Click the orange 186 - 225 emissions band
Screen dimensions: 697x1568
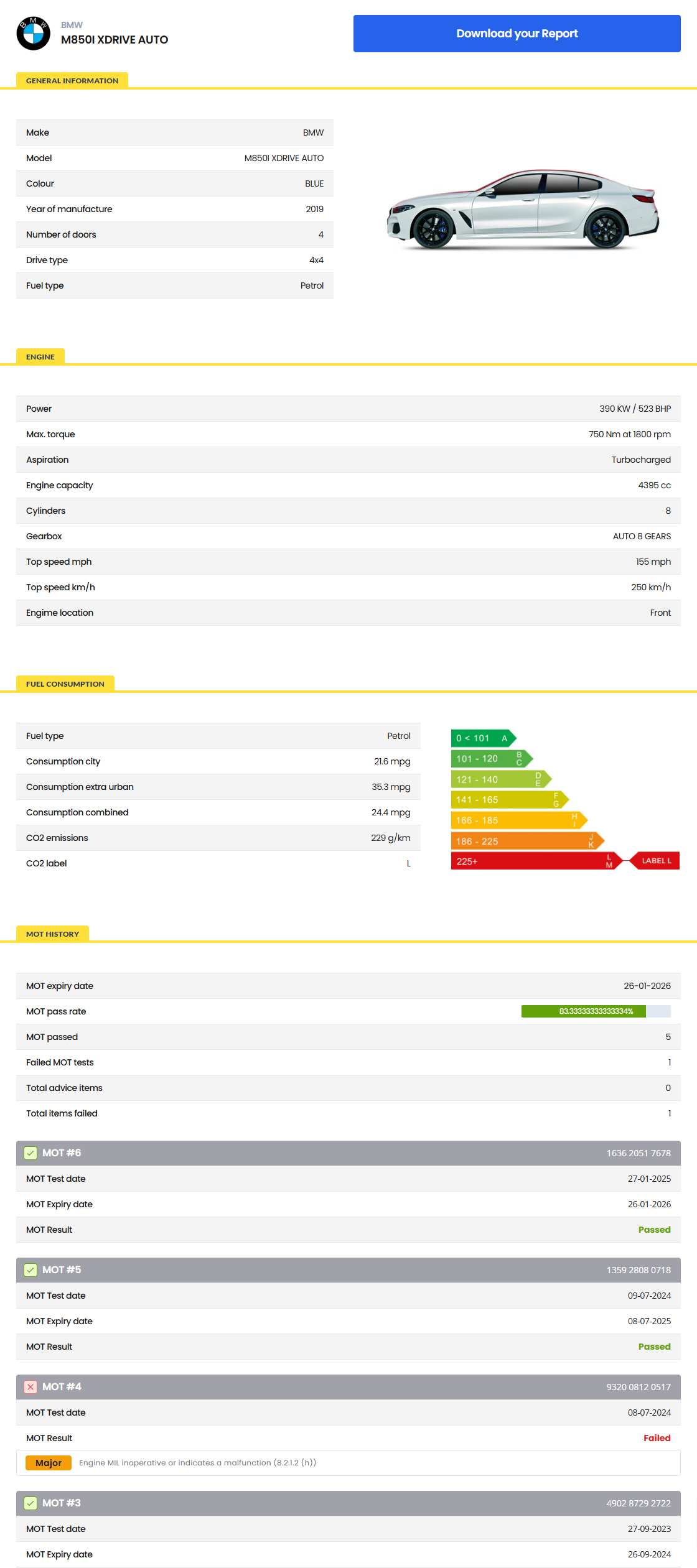pos(526,841)
